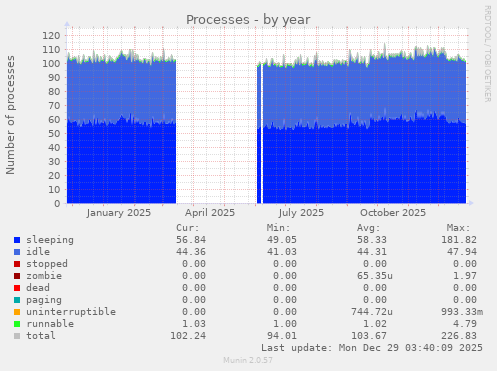Click the y-axis label 0

pyautogui.click(x=57, y=204)
